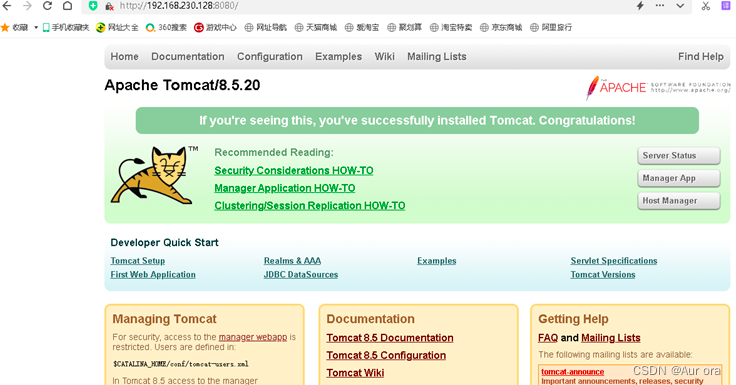This screenshot has height=385, width=736.
Task: Open the Mailing Lists link under Getting Help
Action: 611,338
